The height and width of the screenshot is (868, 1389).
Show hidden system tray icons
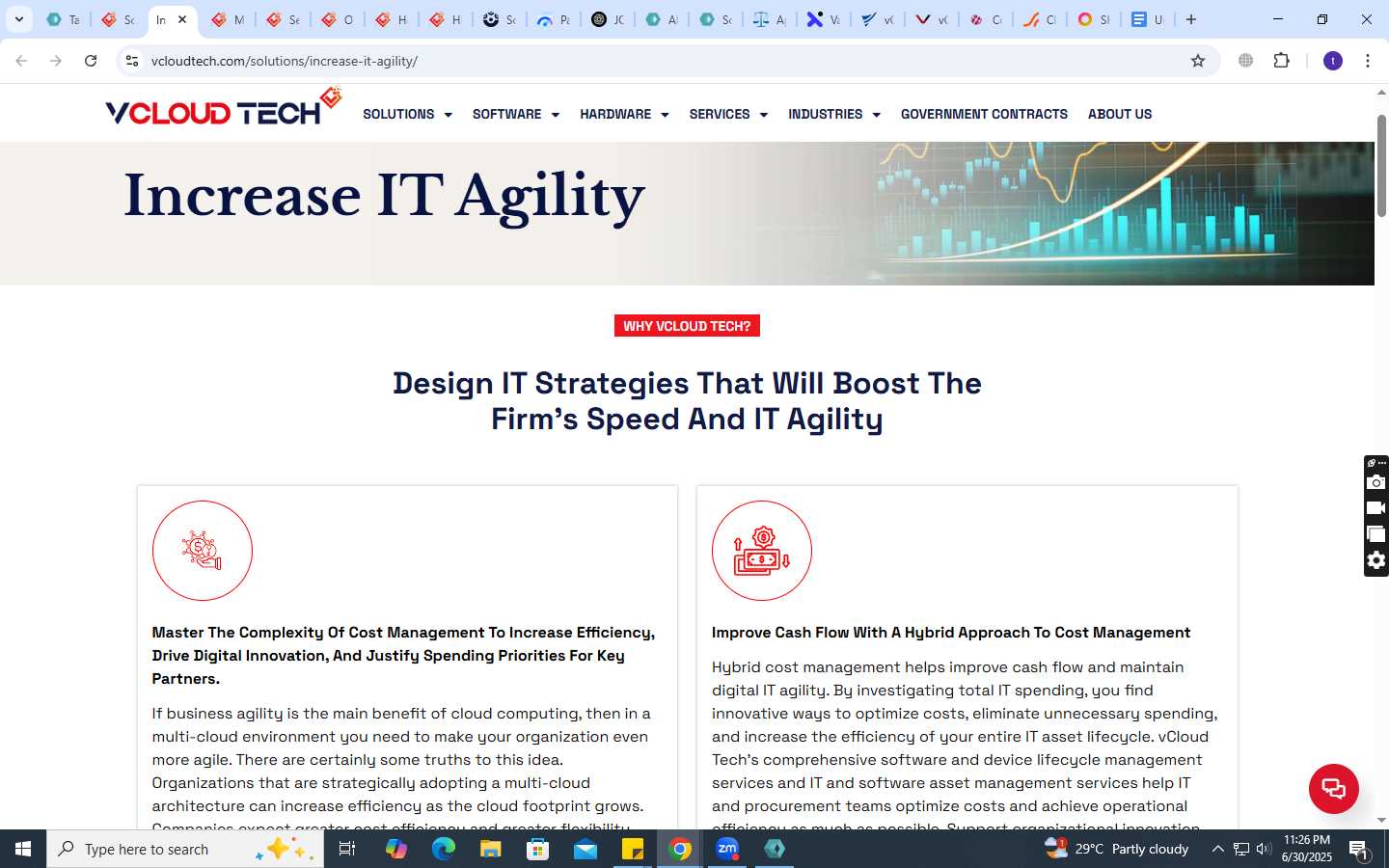[1217, 849]
